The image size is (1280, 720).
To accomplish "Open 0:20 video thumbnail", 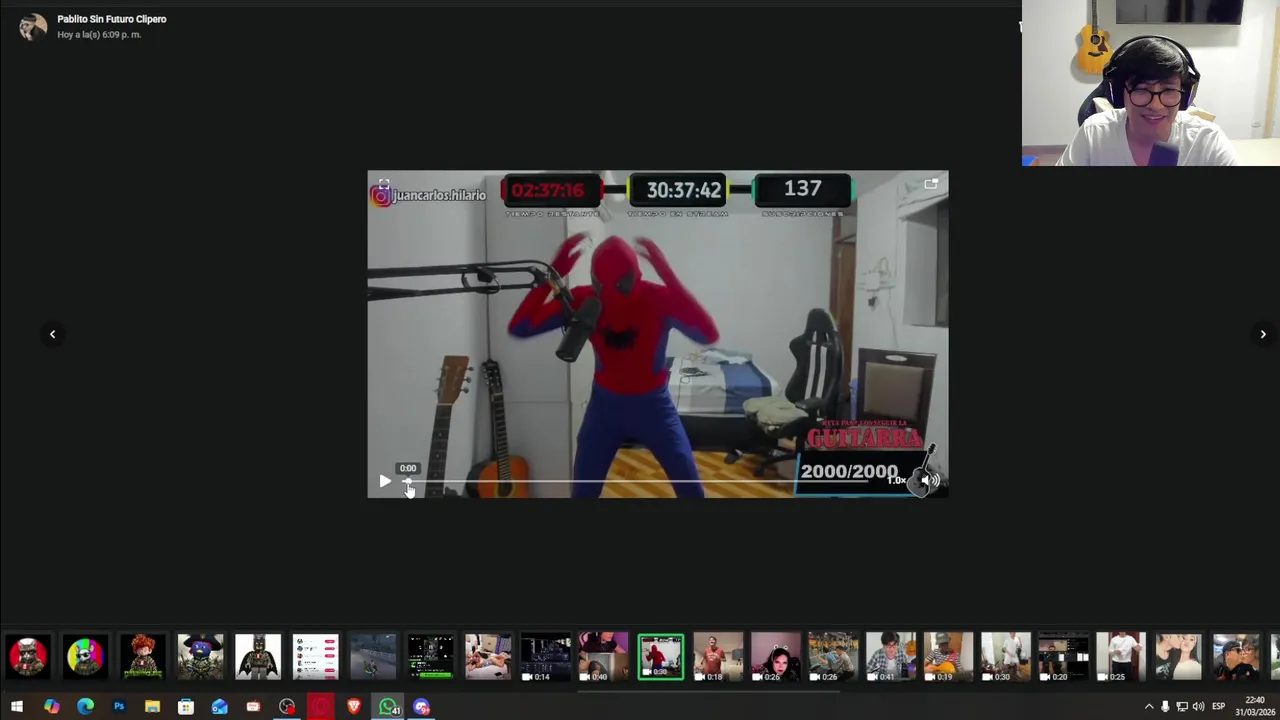I will click(1063, 657).
